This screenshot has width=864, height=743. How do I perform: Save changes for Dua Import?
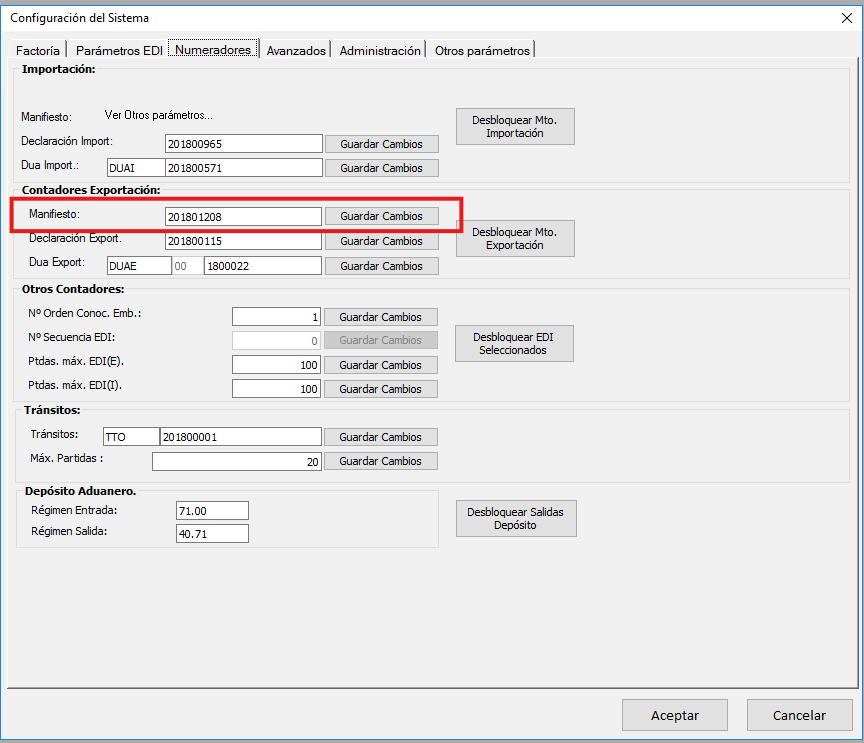click(x=381, y=168)
